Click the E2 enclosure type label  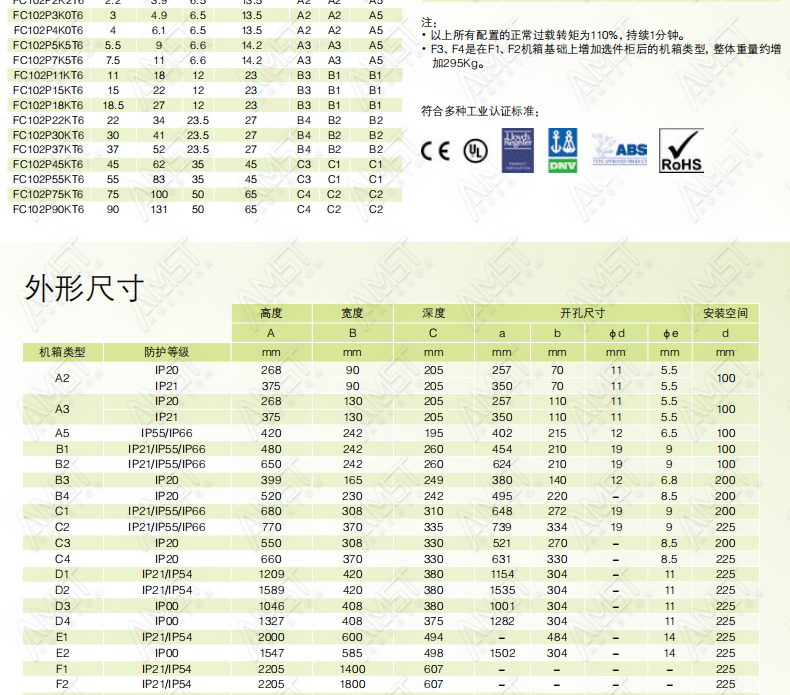click(62, 654)
